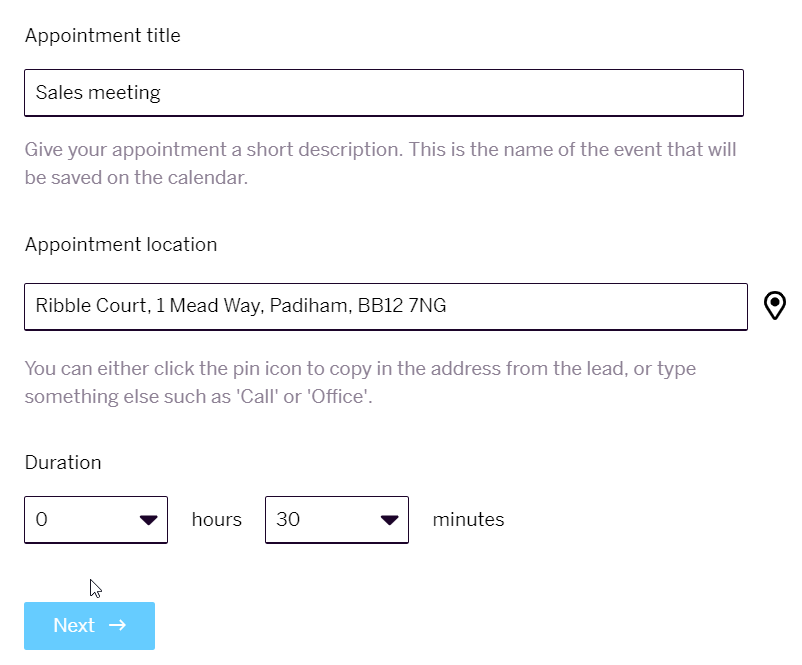Click the 'Appointment location' label
This screenshot has width=802, height=665.
(x=121, y=245)
